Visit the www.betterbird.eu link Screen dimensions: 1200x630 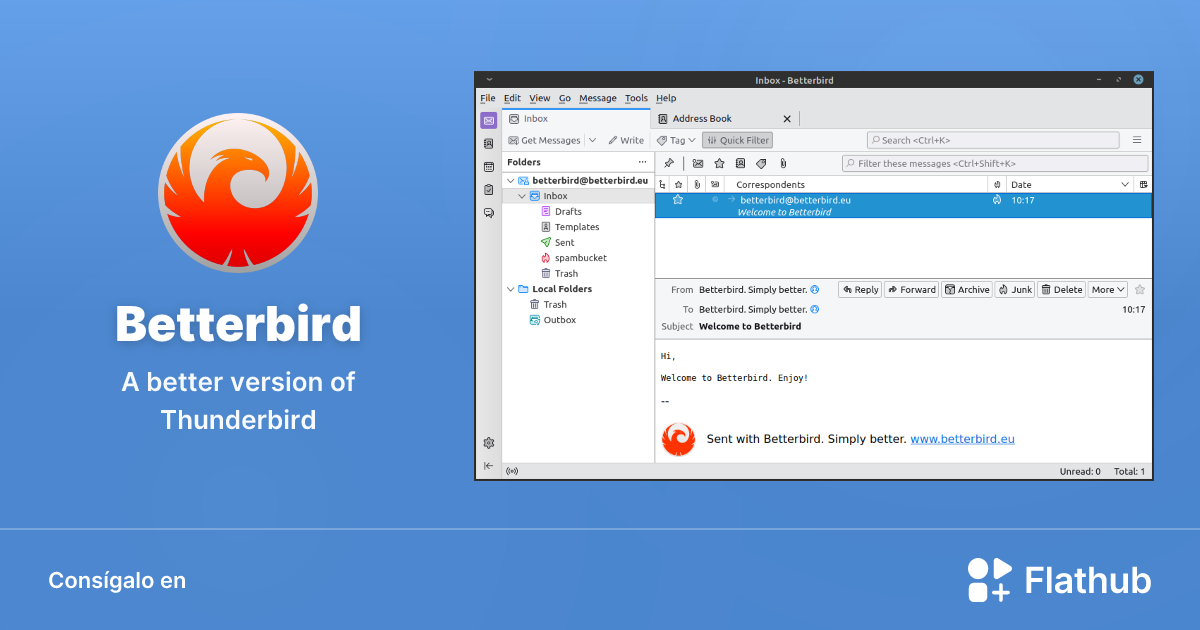tap(962, 439)
